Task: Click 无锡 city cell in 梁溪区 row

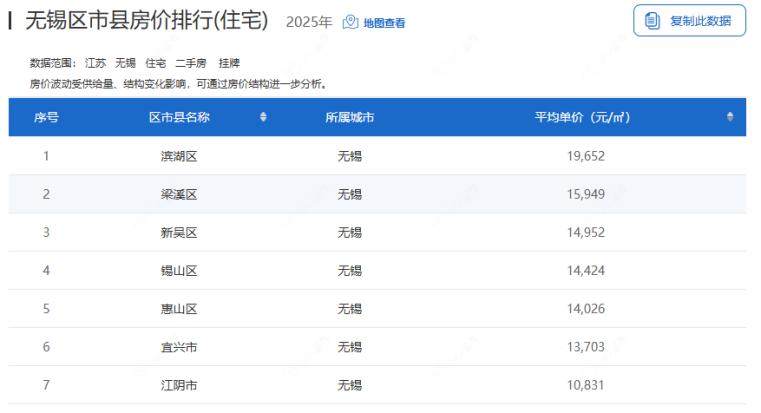Action: pyautogui.click(x=350, y=195)
